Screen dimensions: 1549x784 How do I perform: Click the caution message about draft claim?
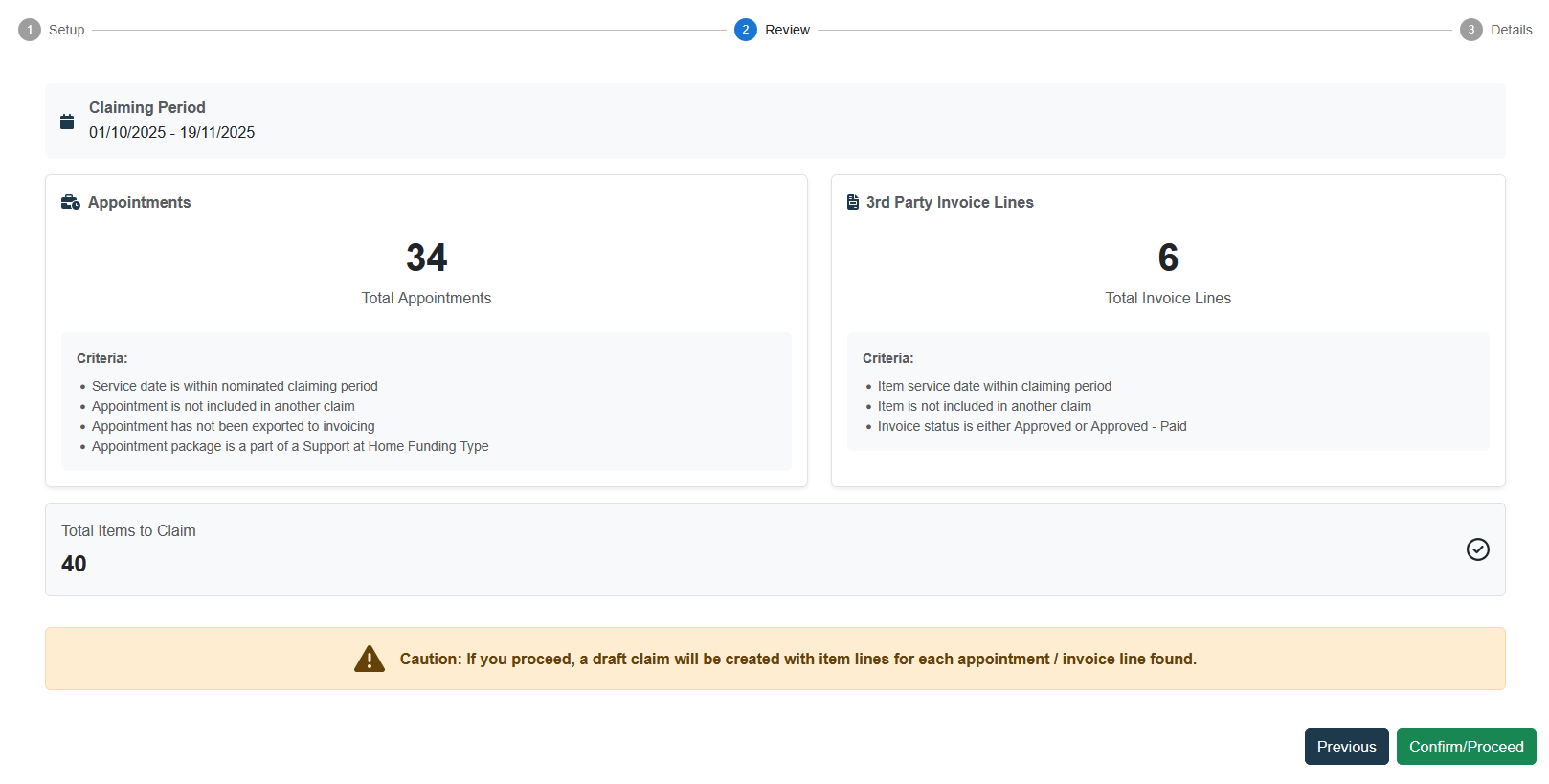point(797,659)
